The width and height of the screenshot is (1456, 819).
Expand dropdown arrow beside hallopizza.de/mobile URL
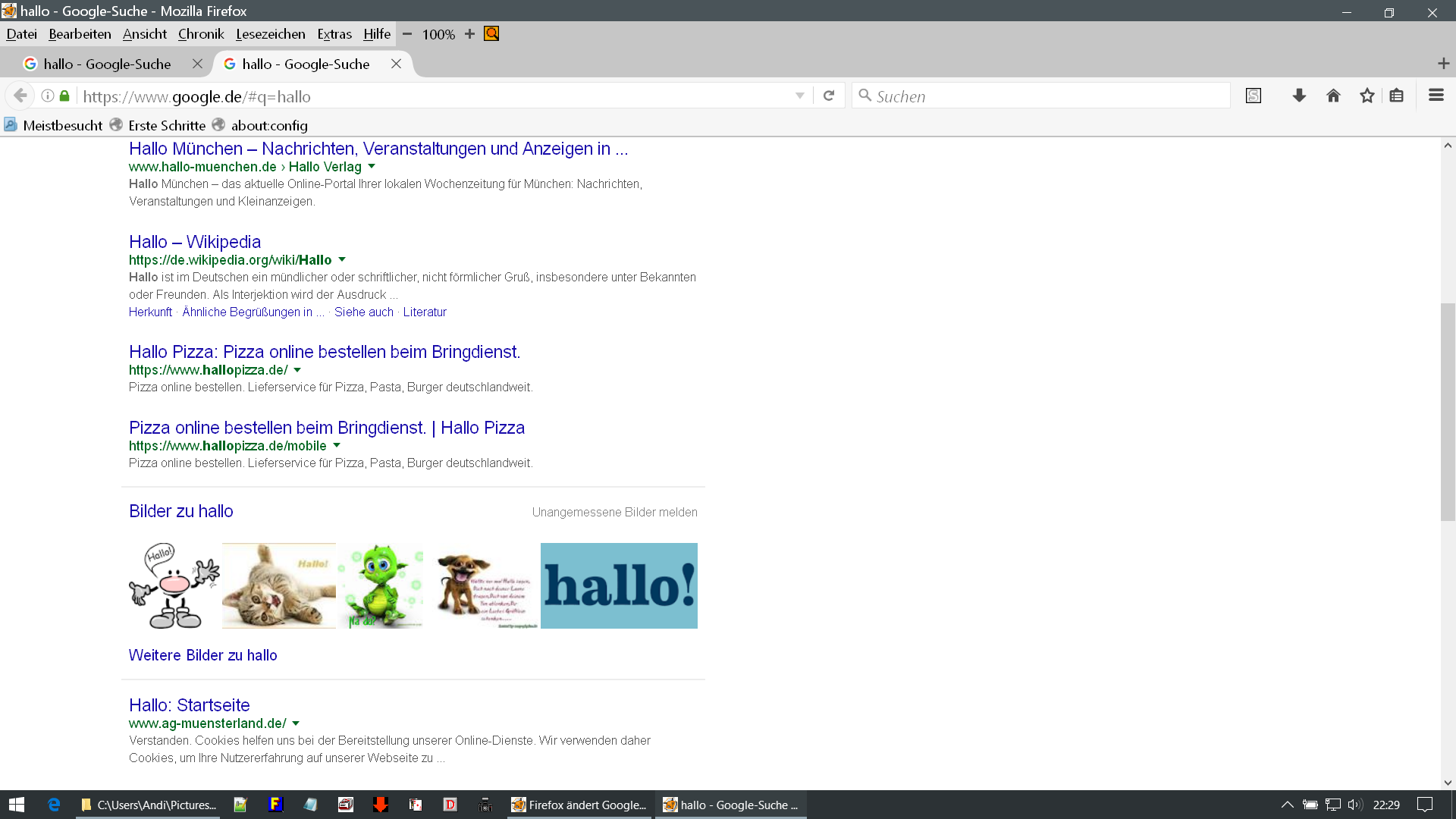pos(337,445)
